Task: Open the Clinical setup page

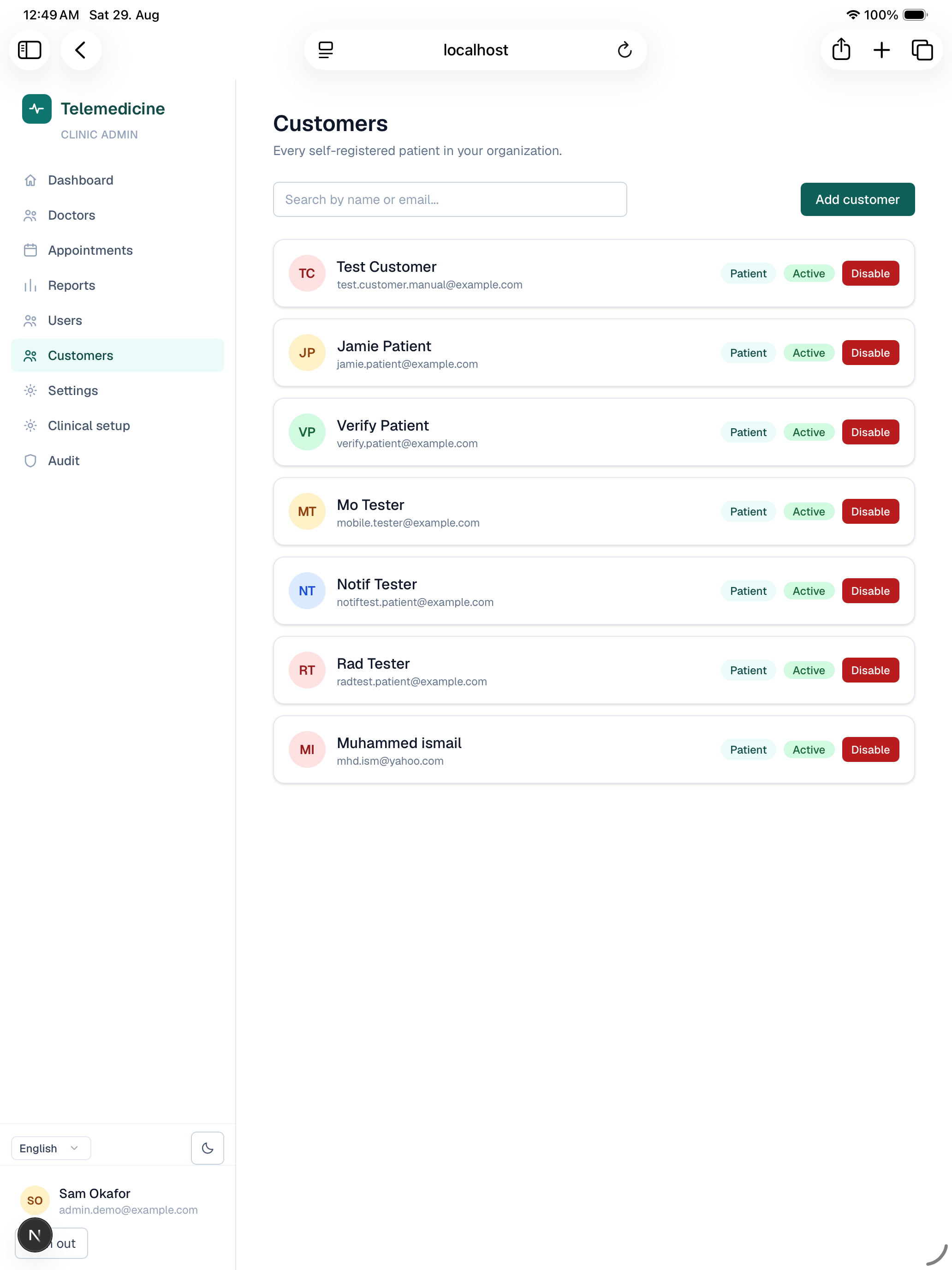Action: coord(118,425)
